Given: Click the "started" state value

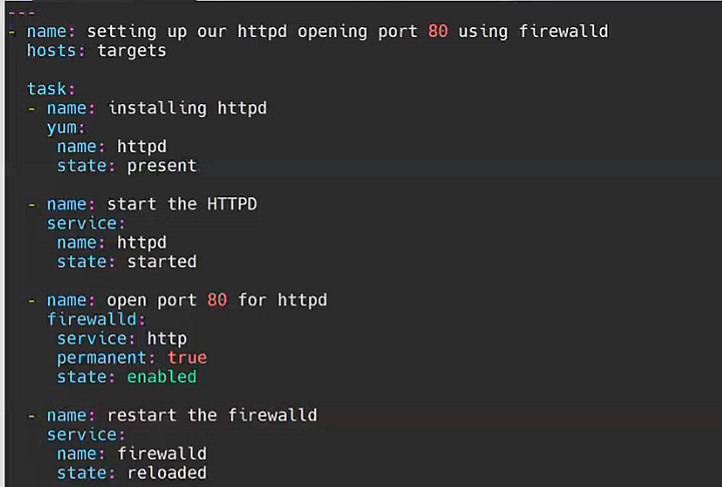Looking at the screenshot, I should pos(162,262).
